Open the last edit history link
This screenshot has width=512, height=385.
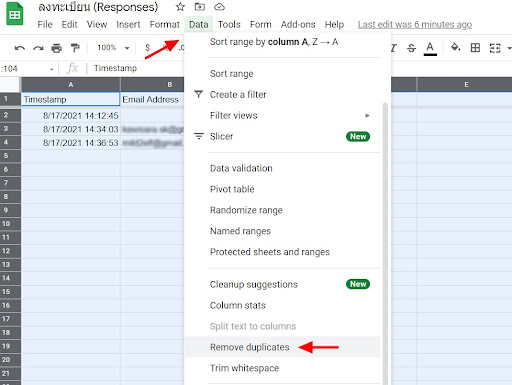point(415,24)
